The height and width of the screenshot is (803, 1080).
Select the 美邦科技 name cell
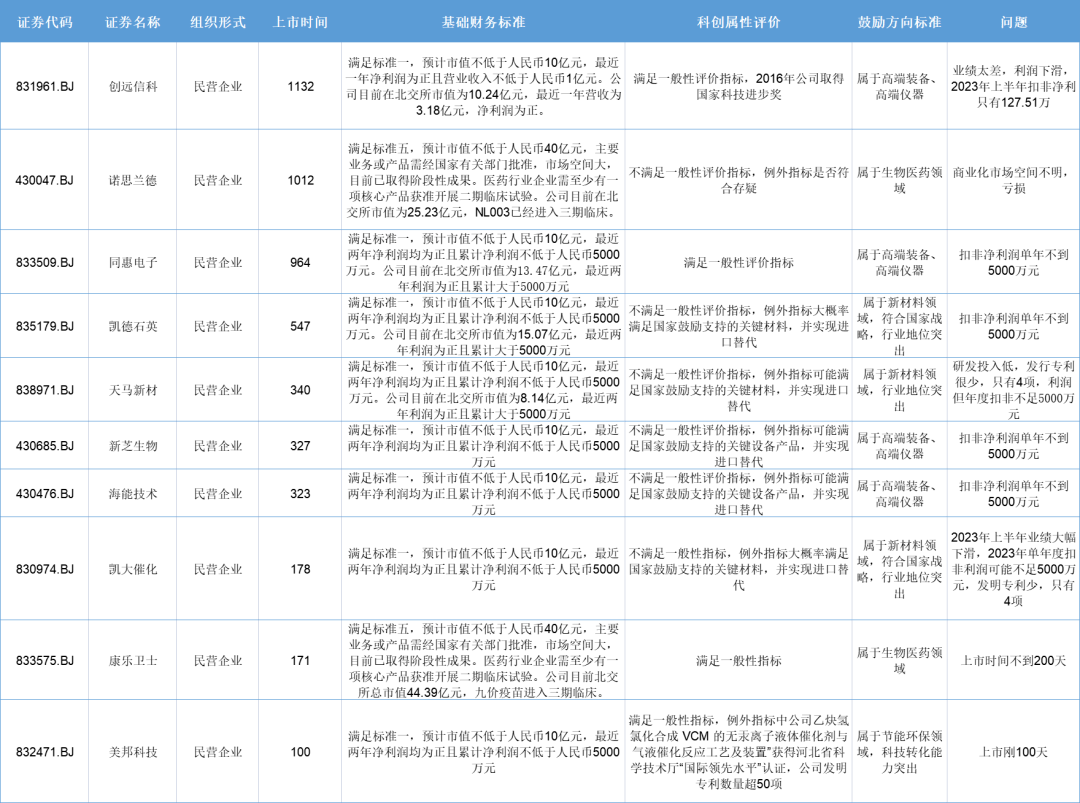[133, 752]
